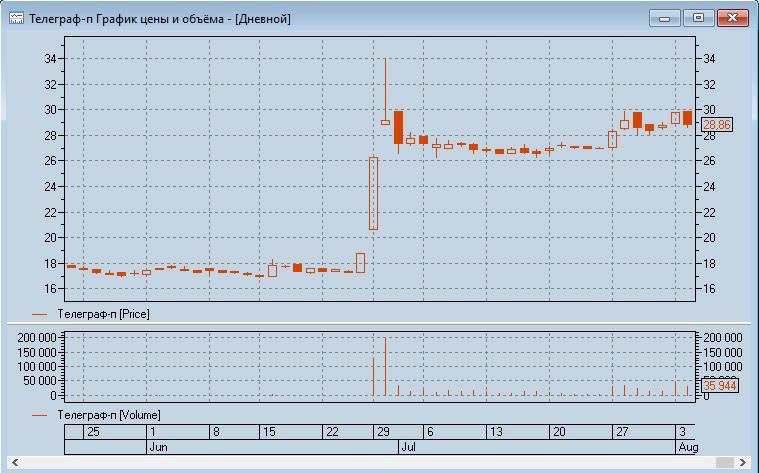Click the window title 'Телеграф-п График цены и объёма'
This screenshot has width=759, height=473.
click(127, 19)
